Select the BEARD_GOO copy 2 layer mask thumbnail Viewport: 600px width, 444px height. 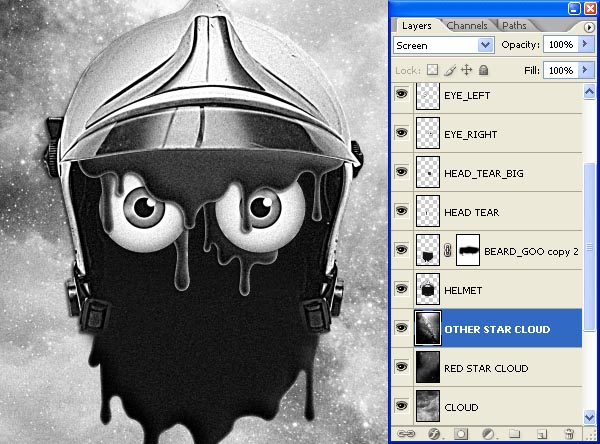coord(468,250)
